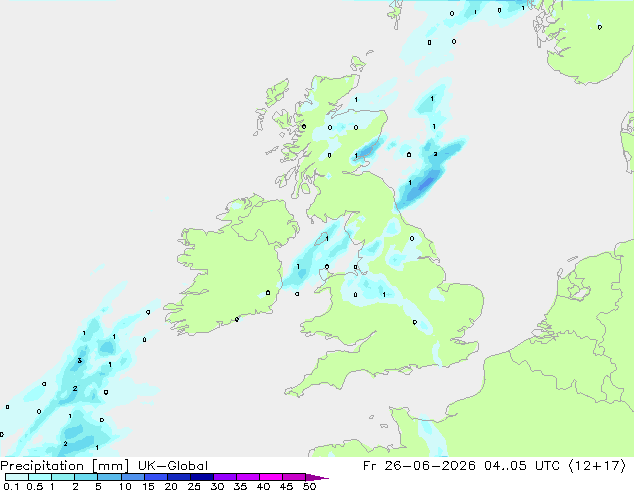This screenshot has width=634, height=490.
Task: Click the "Fr 26-06-2026" date text
Action: [419, 466]
